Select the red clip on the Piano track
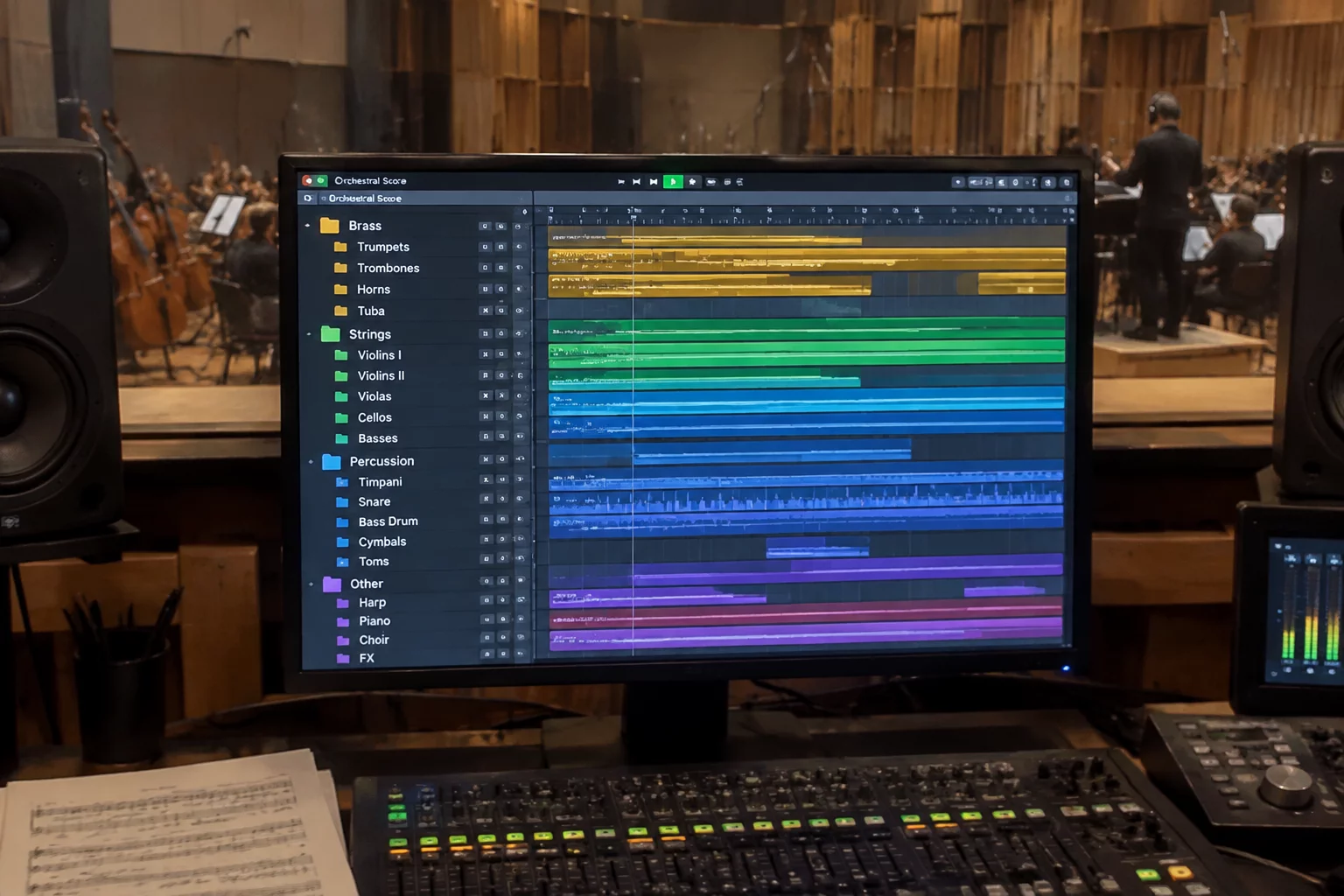Image resolution: width=1344 pixels, height=896 pixels. point(806,612)
